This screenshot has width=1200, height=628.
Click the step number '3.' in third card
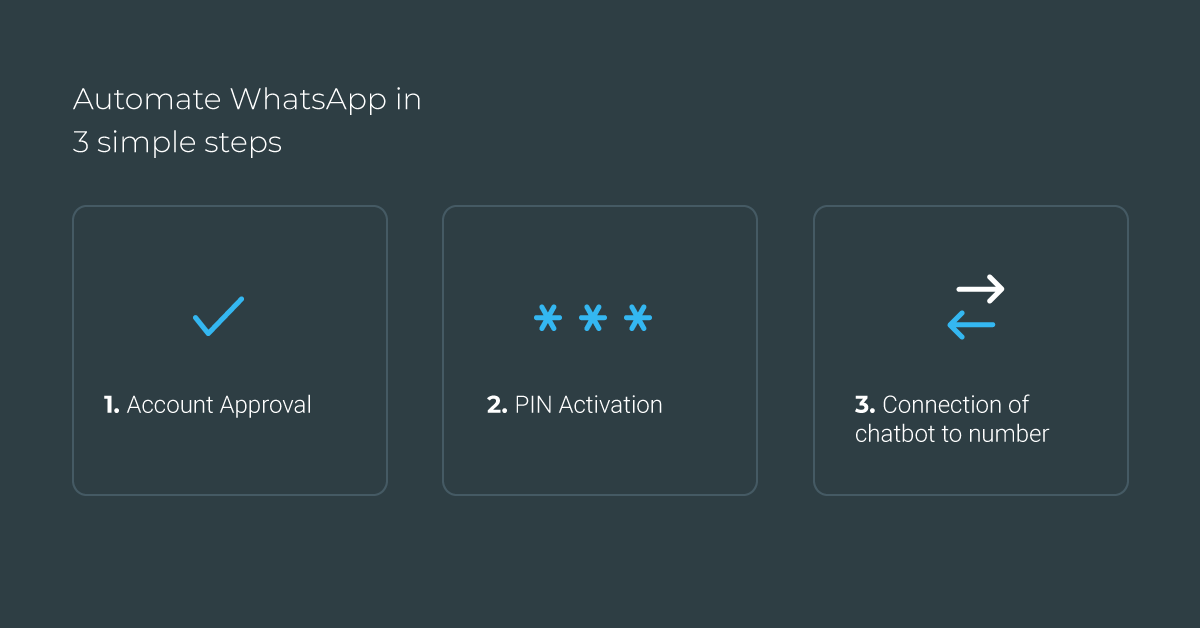tap(864, 405)
